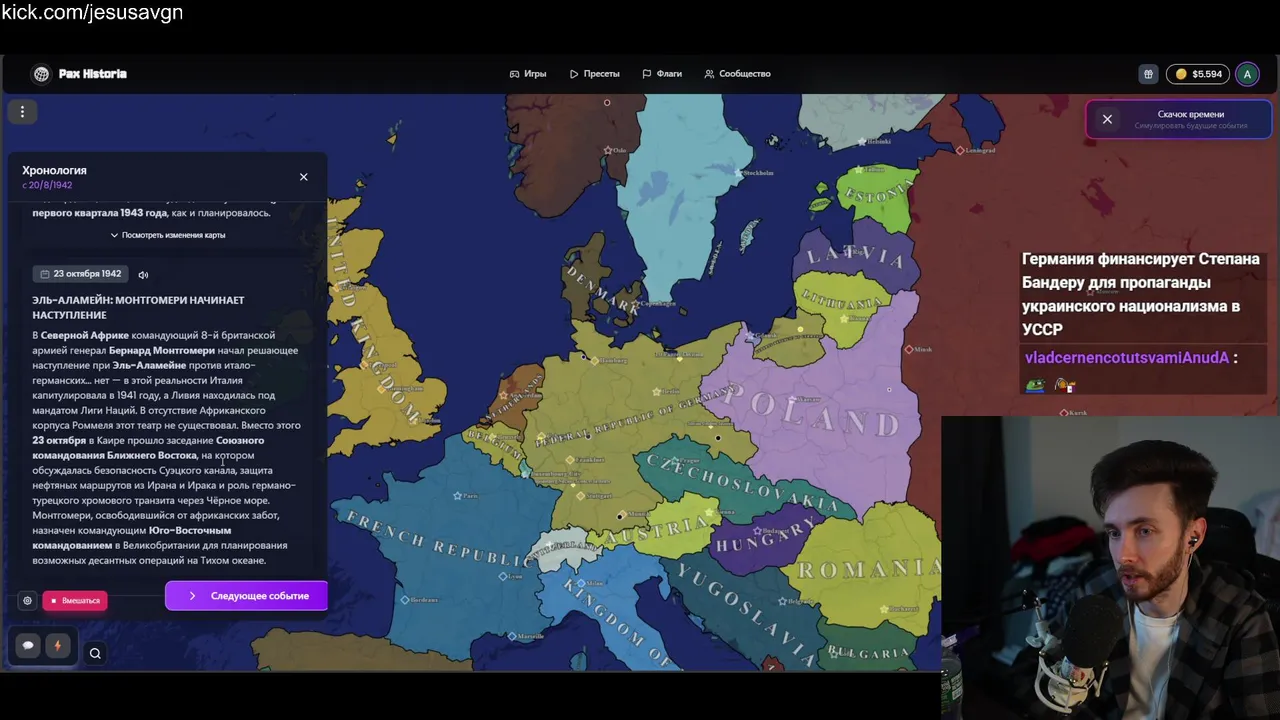1280x720 pixels.
Task: Click headline ЭЛЬ-АЛАМЕЙН: МОНТГОМЕРИ НАЧИНАЕТ НАСТУПЛЕНИЕ
Action: click(138, 307)
